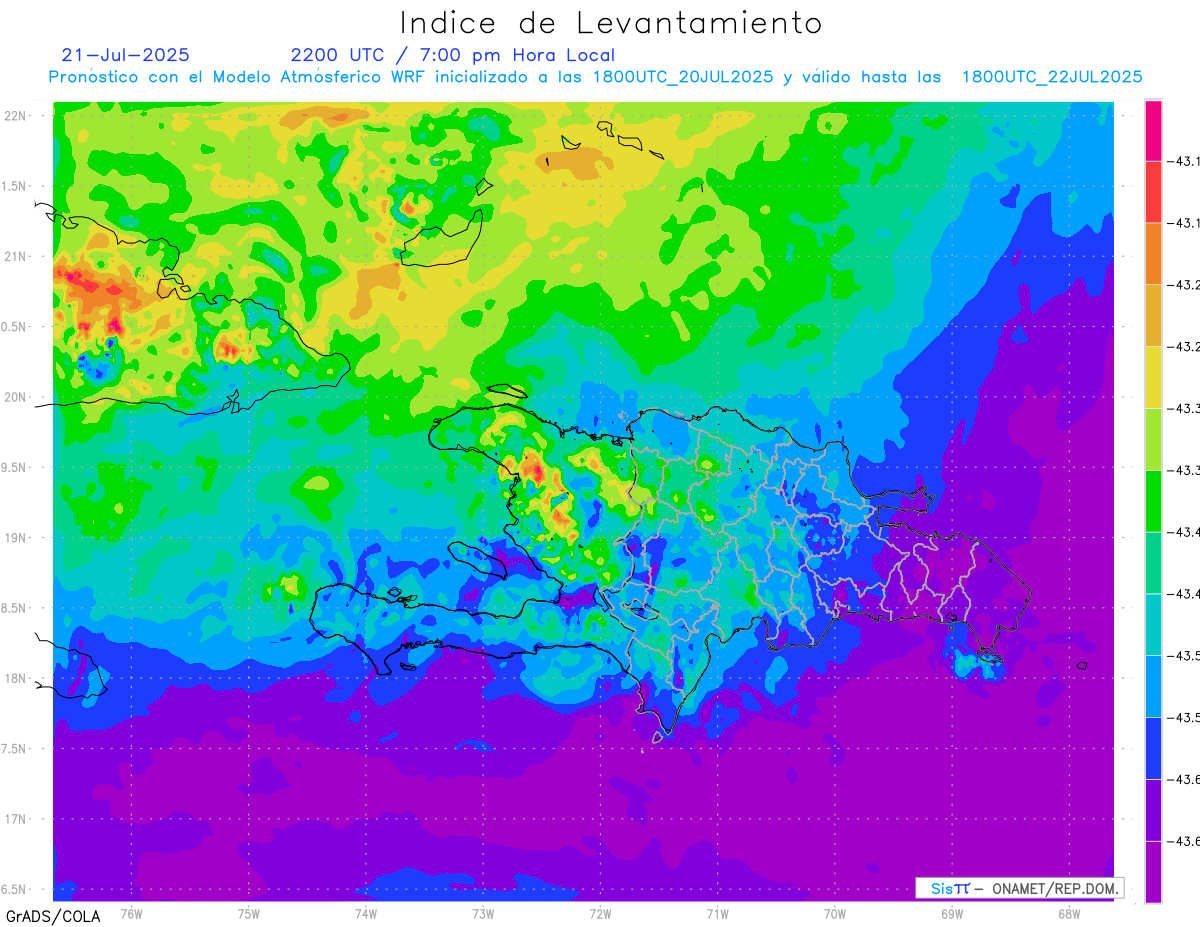This screenshot has height=927, width=1200.
Task: Click the '73W' longitude label
Action: [x=483, y=914]
